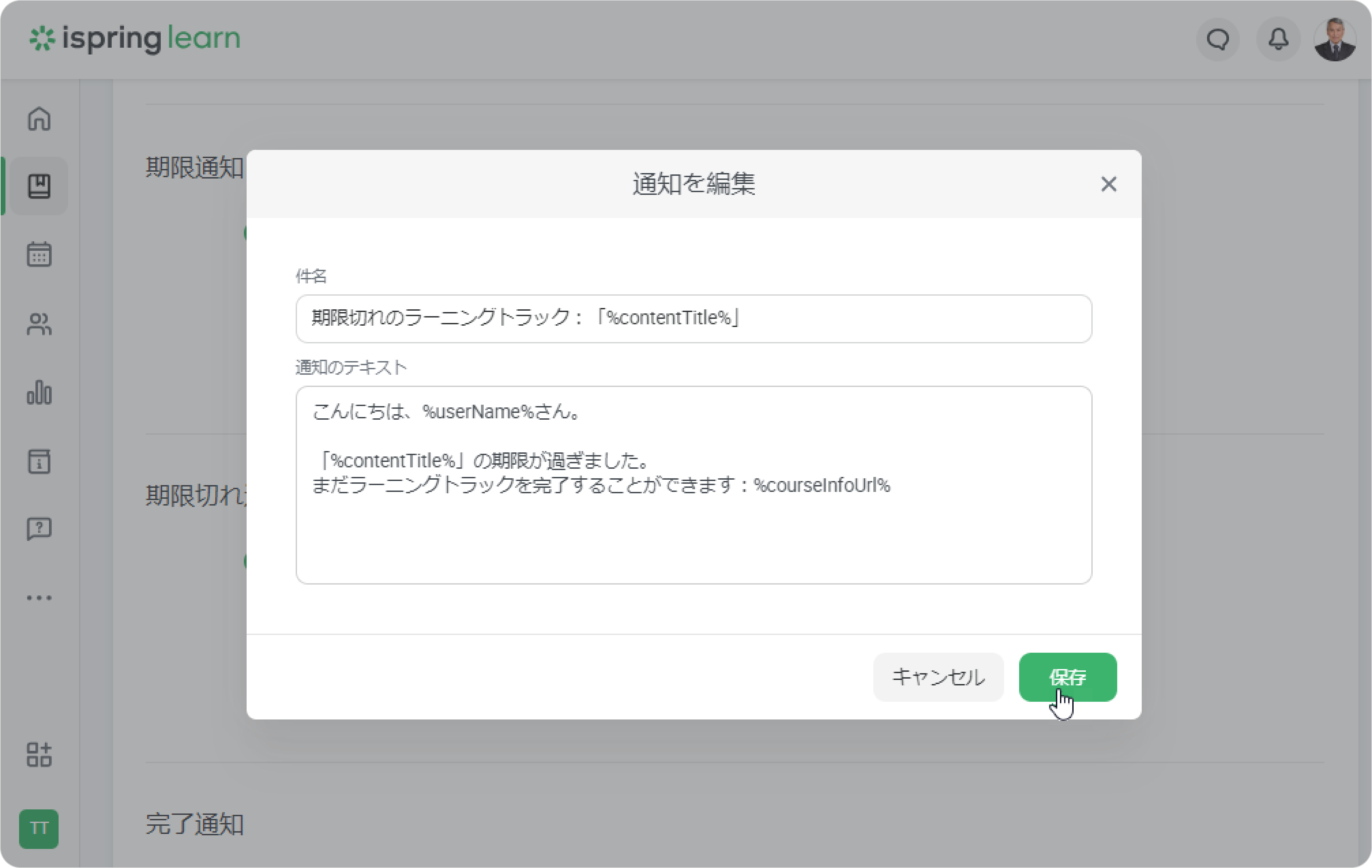
Task: Click the 通知のテキスト message text area
Action: pos(693,484)
